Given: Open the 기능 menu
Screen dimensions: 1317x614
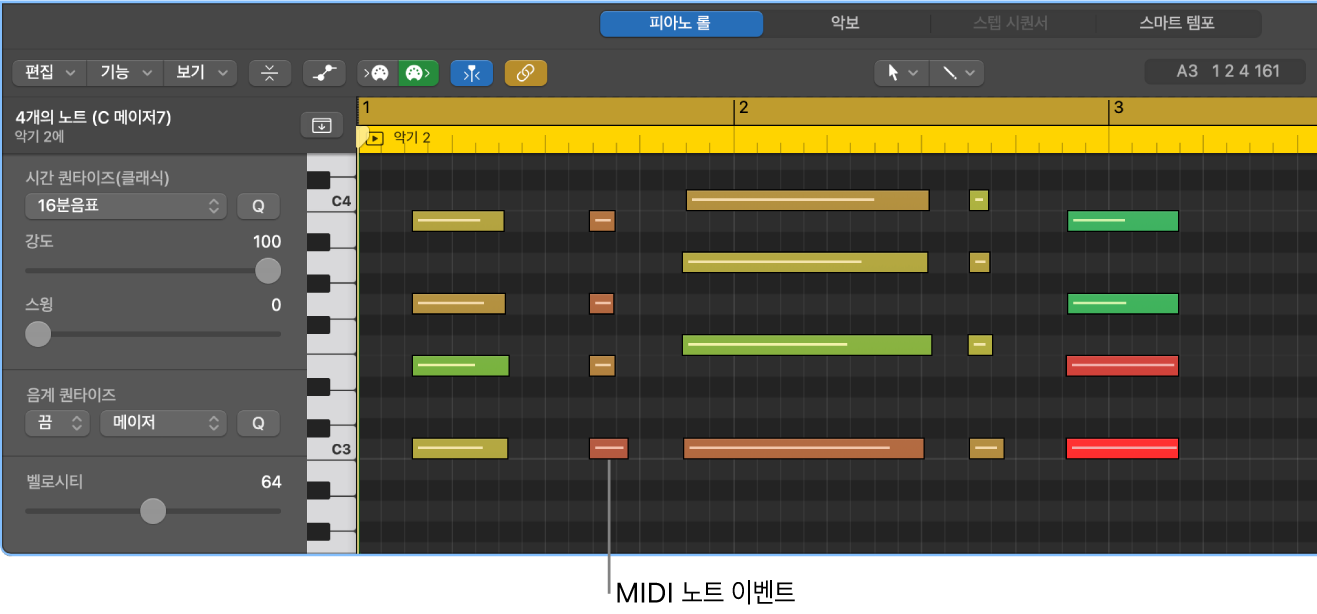Looking at the screenshot, I should pyautogui.click(x=123, y=72).
